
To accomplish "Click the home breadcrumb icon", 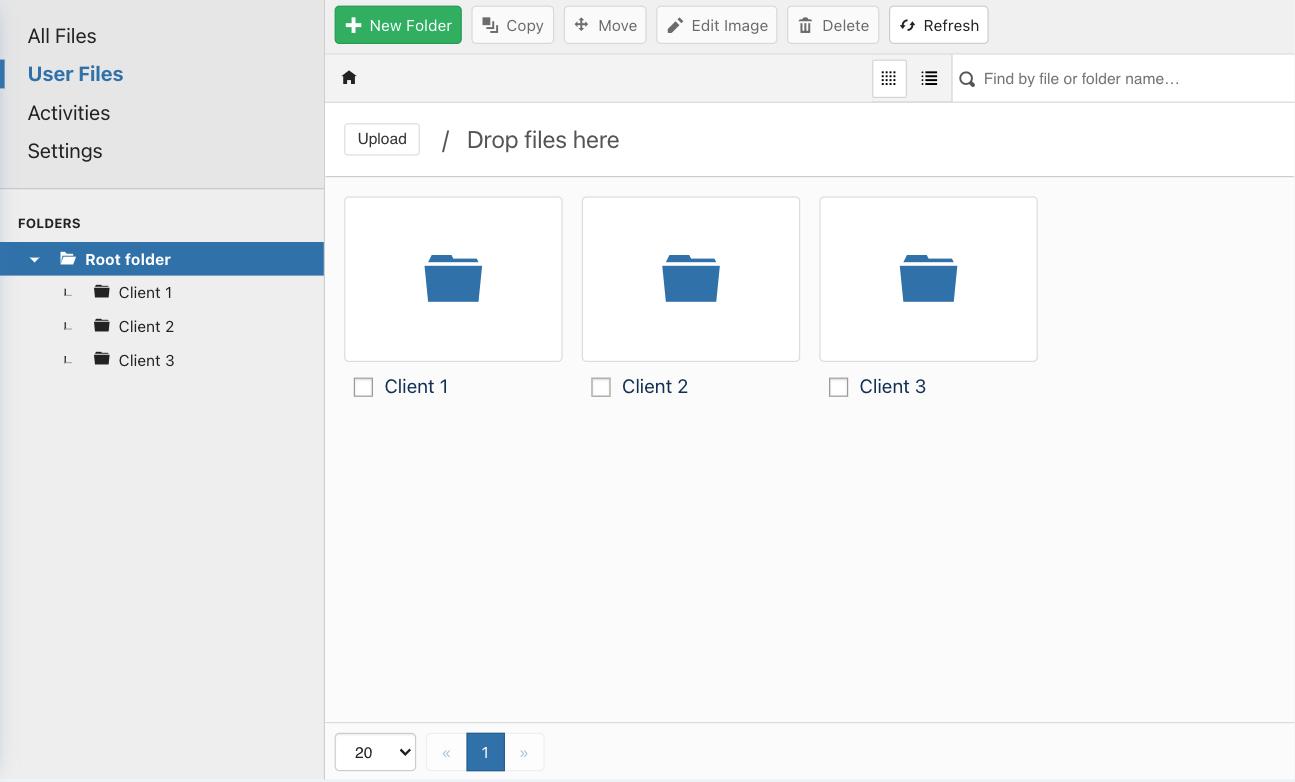I will (x=349, y=78).
